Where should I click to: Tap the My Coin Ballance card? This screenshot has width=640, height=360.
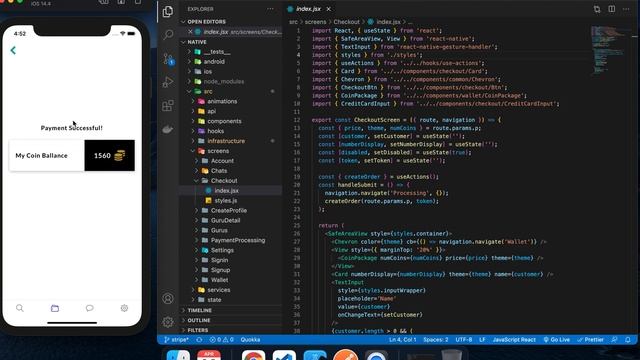(72, 156)
